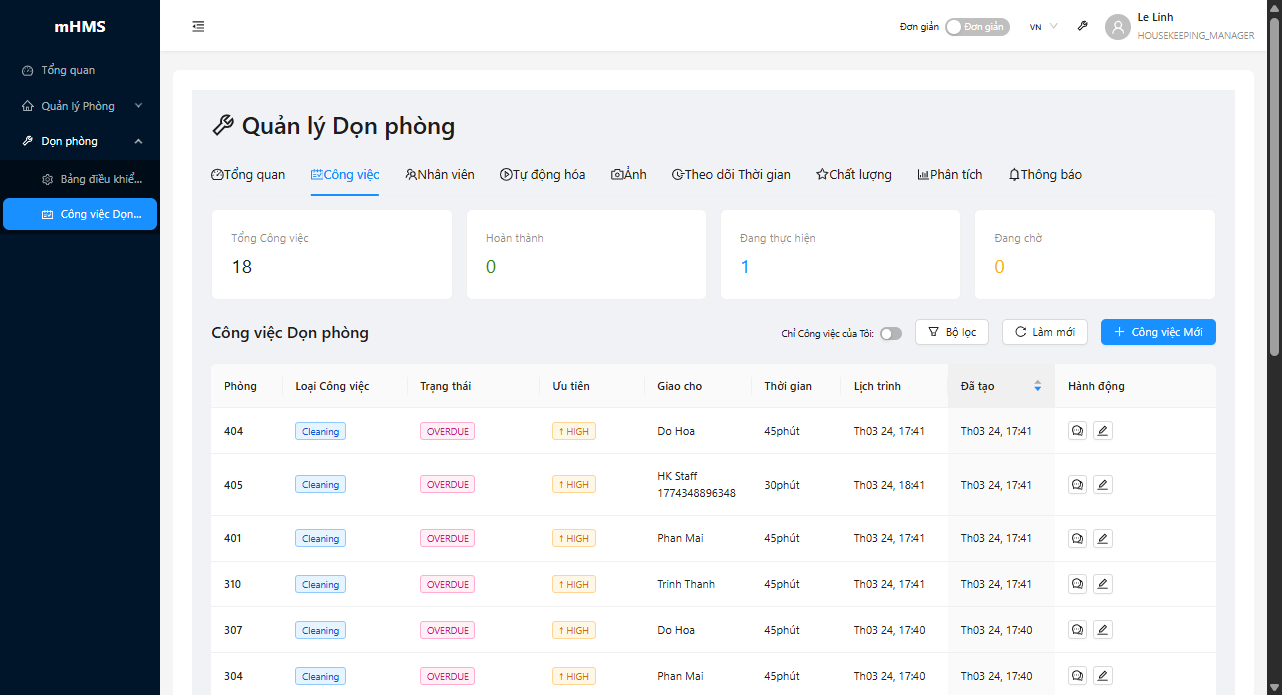Open comment icon for room 404 task

pyautogui.click(x=1077, y=431)
